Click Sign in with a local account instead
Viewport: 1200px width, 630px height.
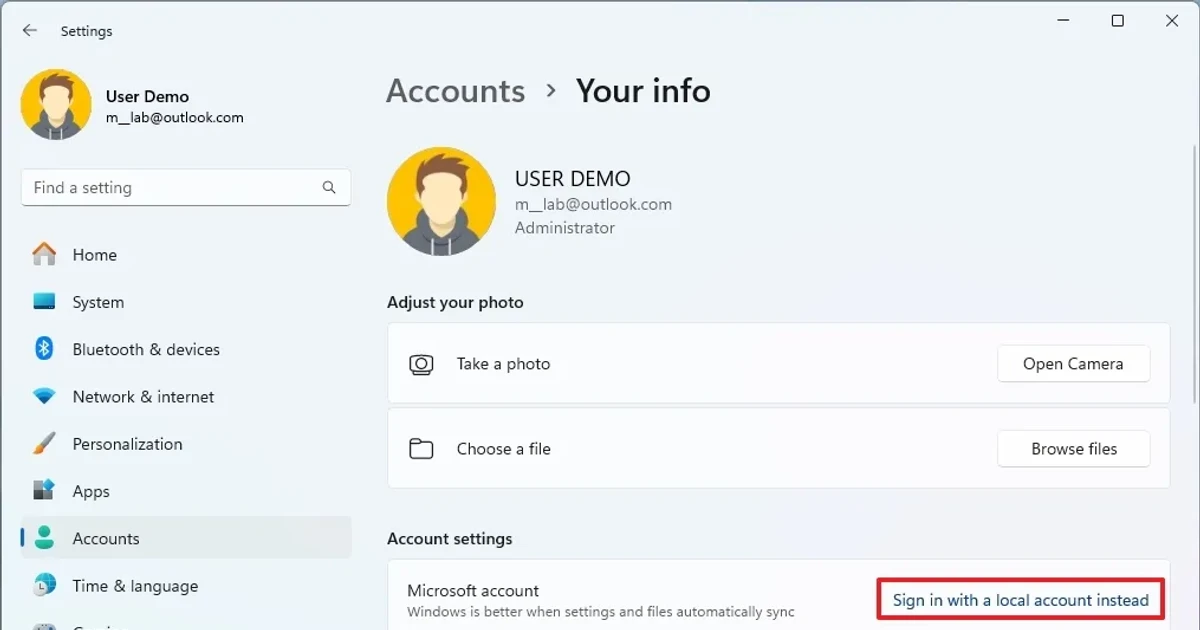coord(1021,600)
